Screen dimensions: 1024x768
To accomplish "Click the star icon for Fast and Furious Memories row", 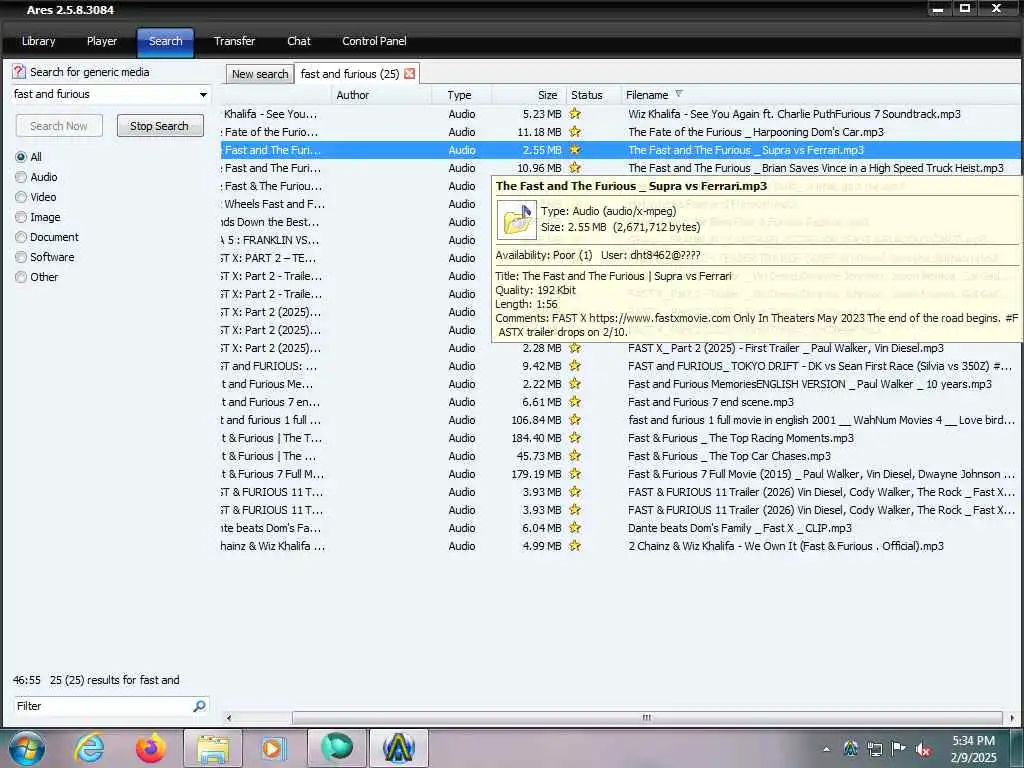I will point(575,384).
